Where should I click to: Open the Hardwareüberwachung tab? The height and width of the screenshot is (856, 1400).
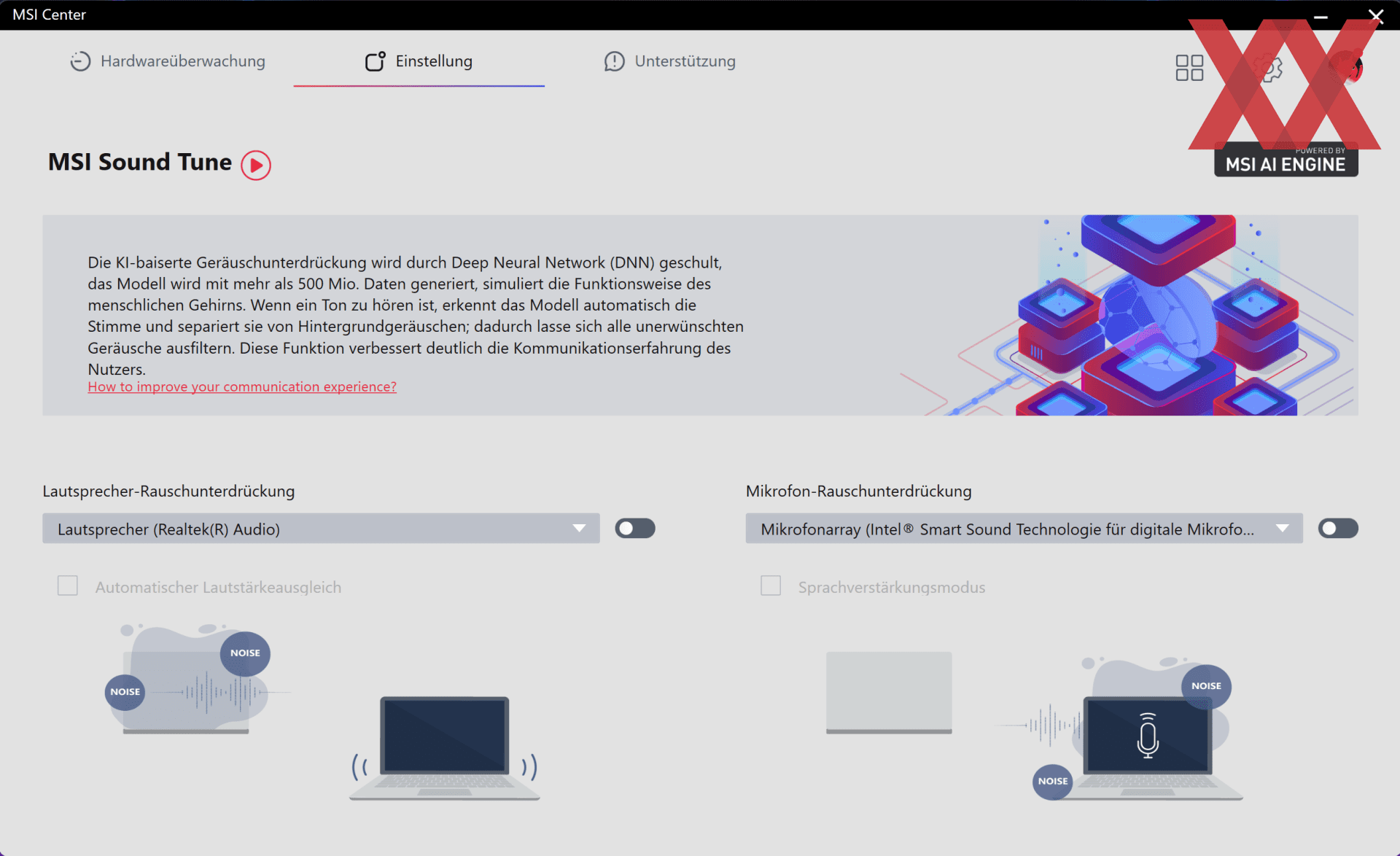(168, 61)
